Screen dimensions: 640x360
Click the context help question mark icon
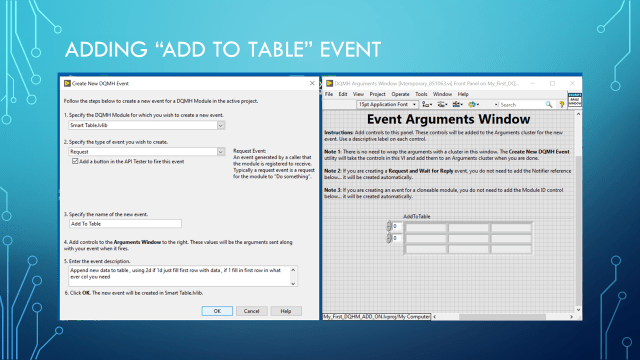[x=562, y=104]
